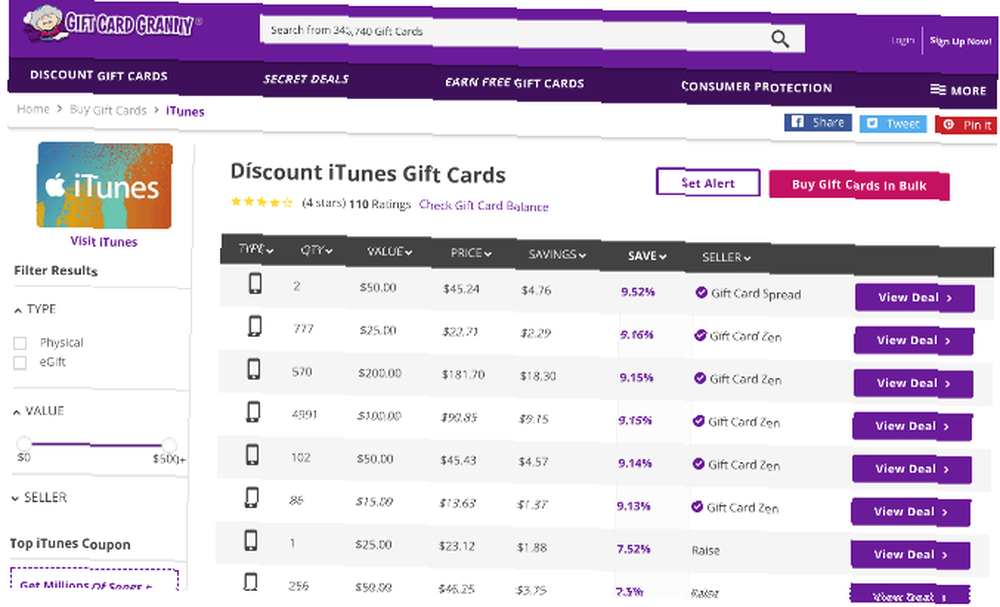
Task: View Deal for the $13.63 card
Action: point(911,512)
